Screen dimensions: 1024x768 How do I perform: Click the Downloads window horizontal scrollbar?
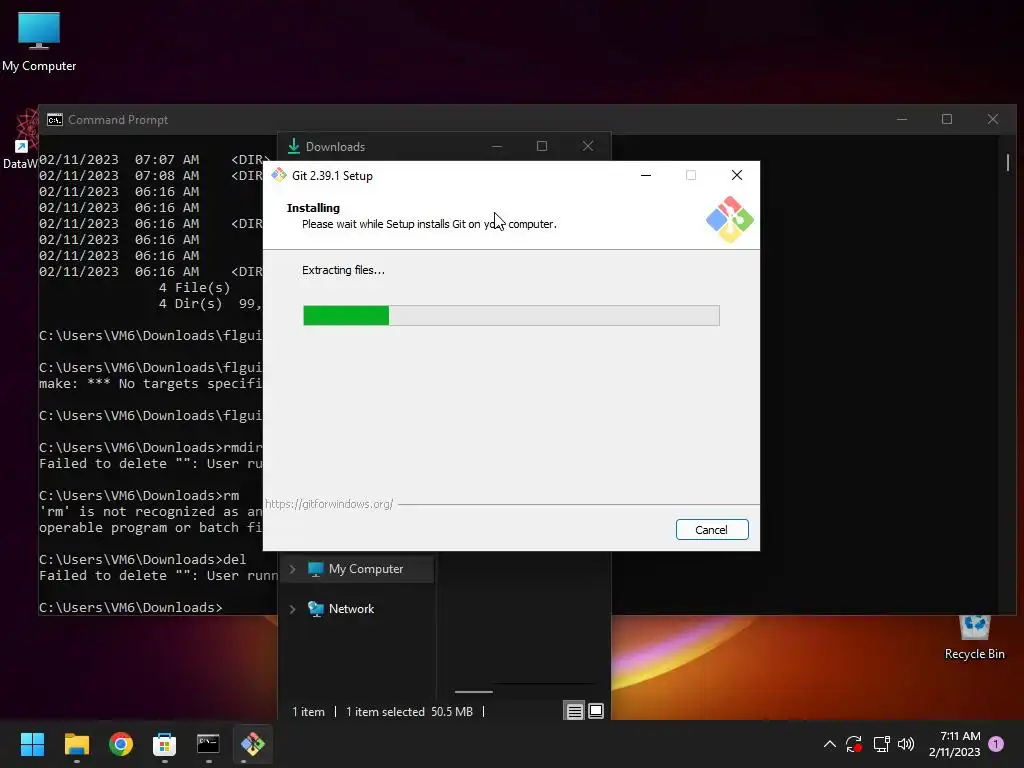473,692
